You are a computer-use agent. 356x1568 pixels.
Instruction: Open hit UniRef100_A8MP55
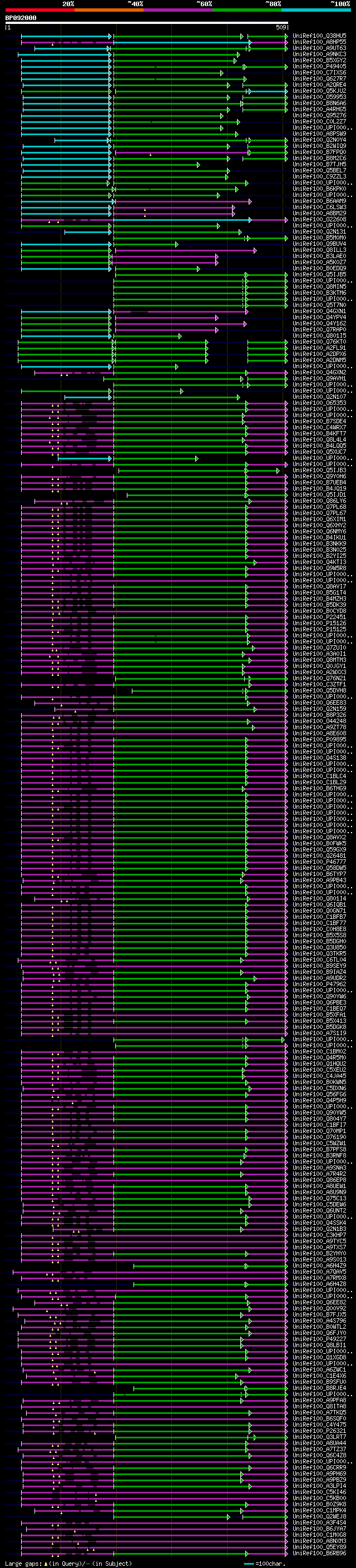(x=319, y=42)
